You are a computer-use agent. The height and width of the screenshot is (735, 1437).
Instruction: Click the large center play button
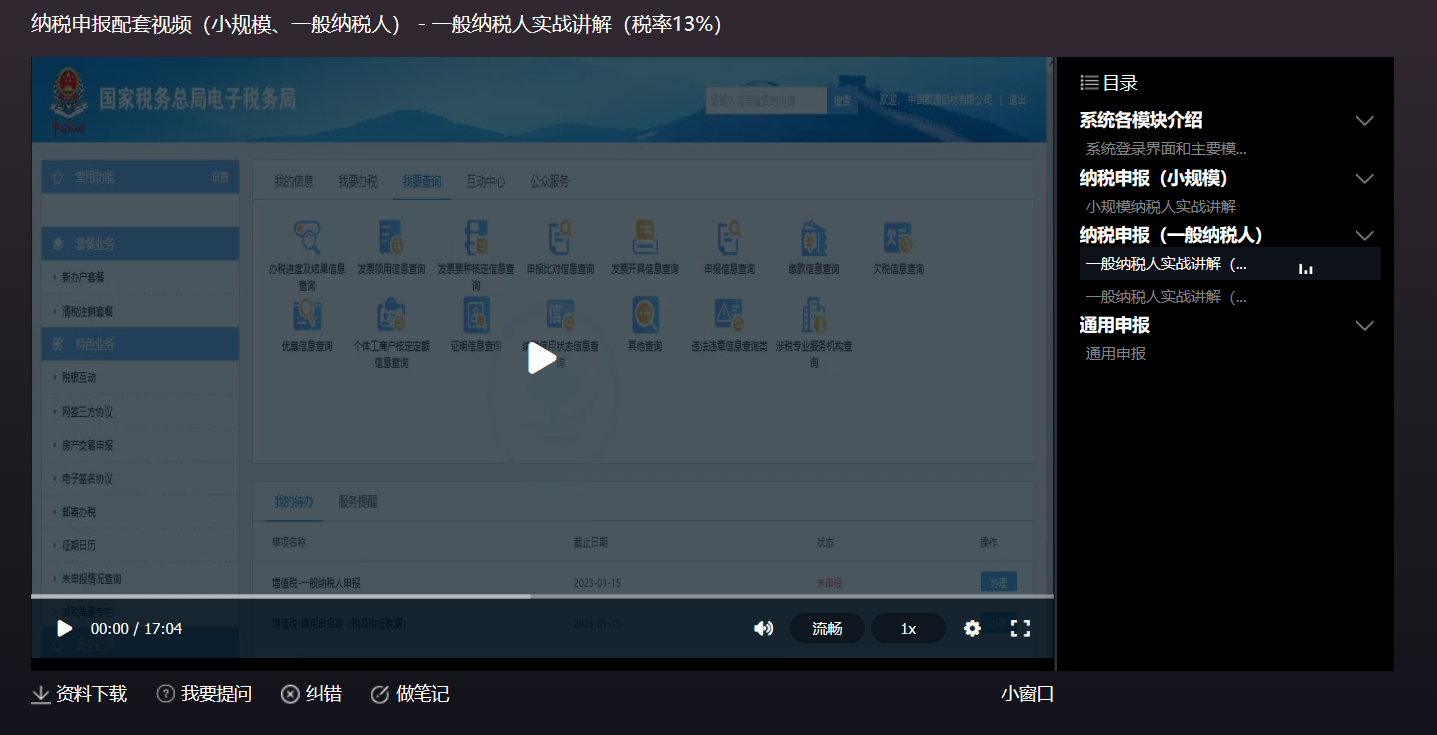point(541,358)
